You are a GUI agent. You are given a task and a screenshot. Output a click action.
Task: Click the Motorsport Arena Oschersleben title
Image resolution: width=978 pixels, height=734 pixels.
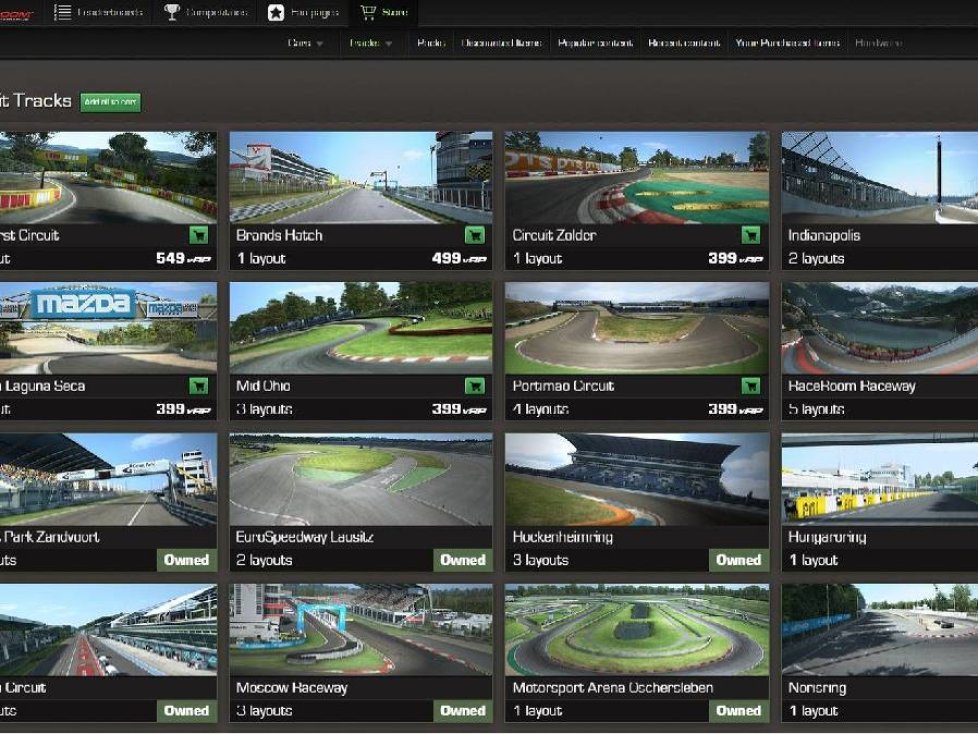[x=613, y=688]
